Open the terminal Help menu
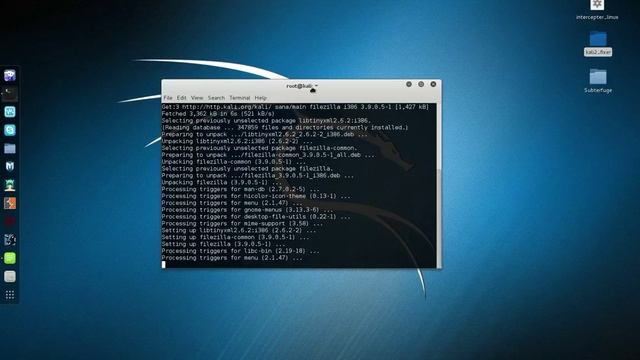 (260, 98)
